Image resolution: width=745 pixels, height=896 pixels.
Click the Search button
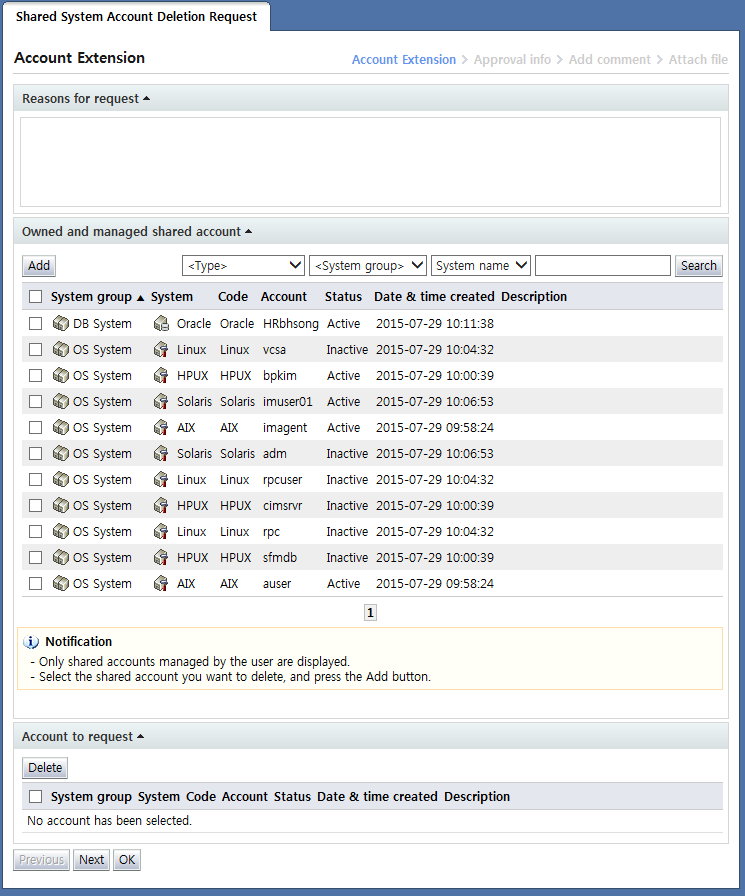tap(699, 266)
